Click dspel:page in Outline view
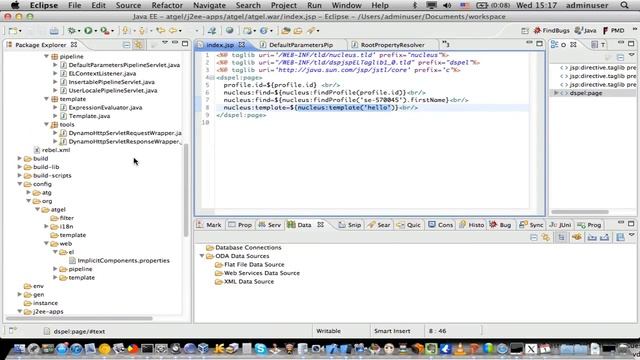Image resolution: width=640 pixels, height=360 pixels. (x=585, y=93)
